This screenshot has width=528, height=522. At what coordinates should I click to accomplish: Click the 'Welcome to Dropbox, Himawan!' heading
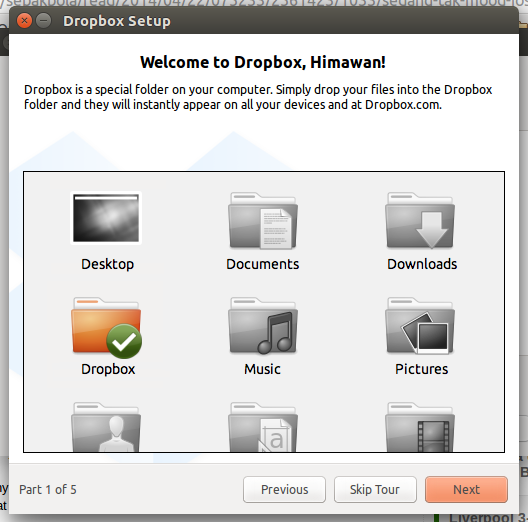pyautogui.click(x=263, y=62)
